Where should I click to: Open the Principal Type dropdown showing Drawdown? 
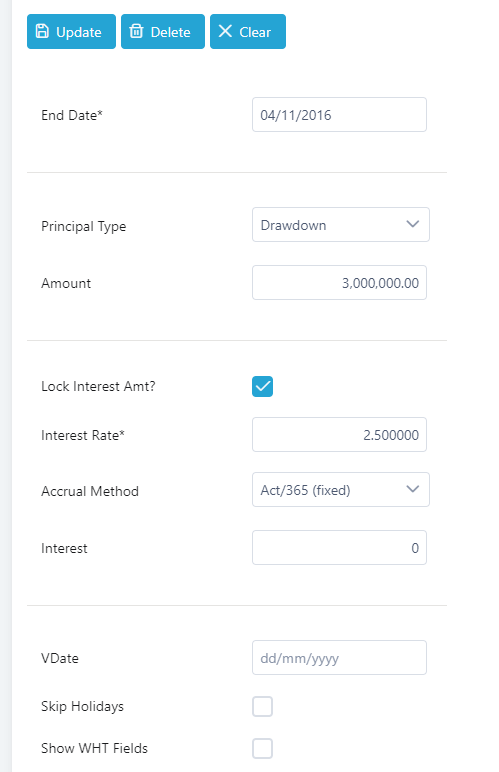[x=341, y=225]
